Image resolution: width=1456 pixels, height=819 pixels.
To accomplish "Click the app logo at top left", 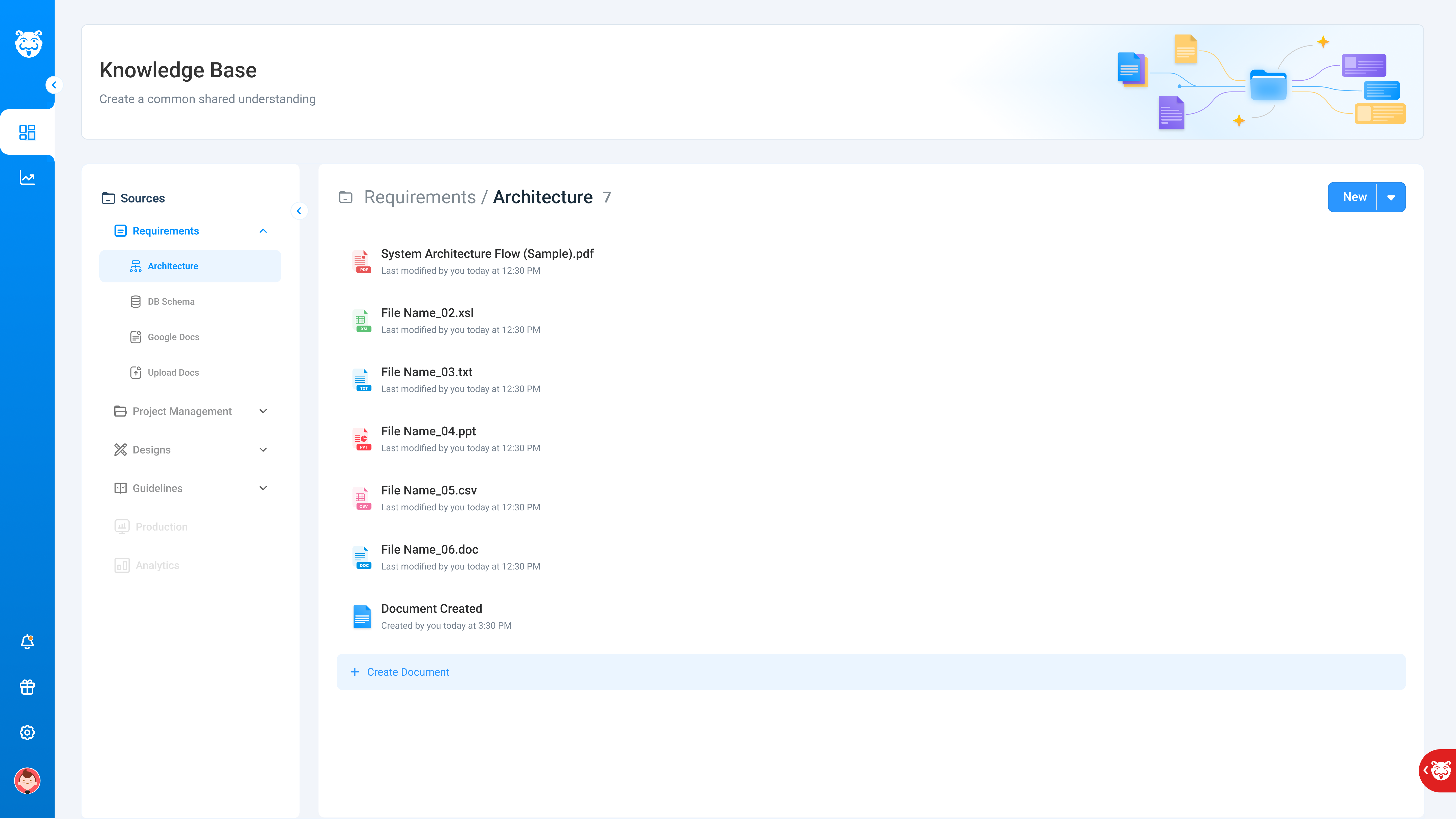I will 28,43.
